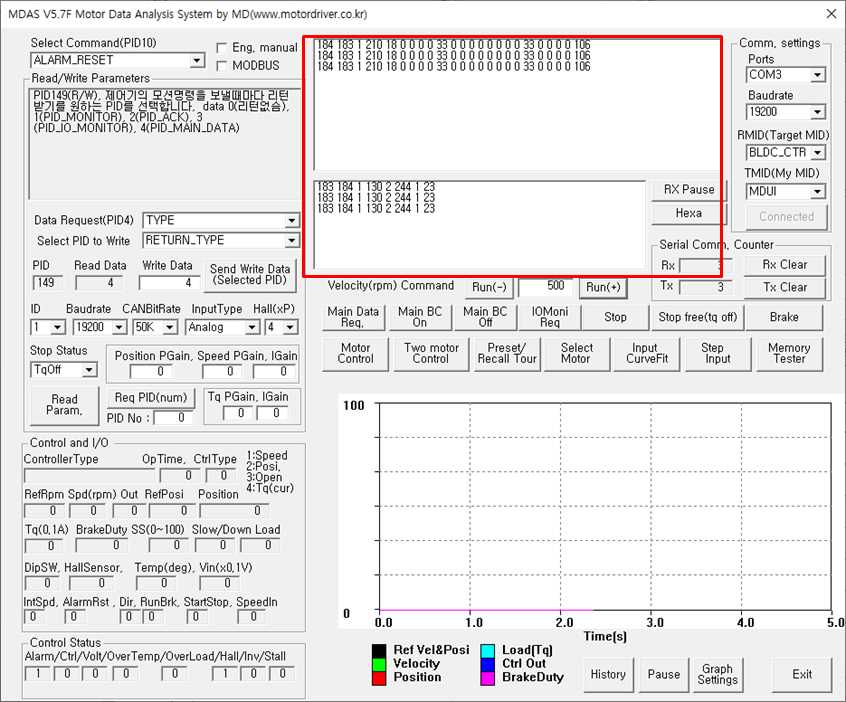Click the Send Write Data button
The height and width of the screenshot is (702, 846).
tap(250, 275)
